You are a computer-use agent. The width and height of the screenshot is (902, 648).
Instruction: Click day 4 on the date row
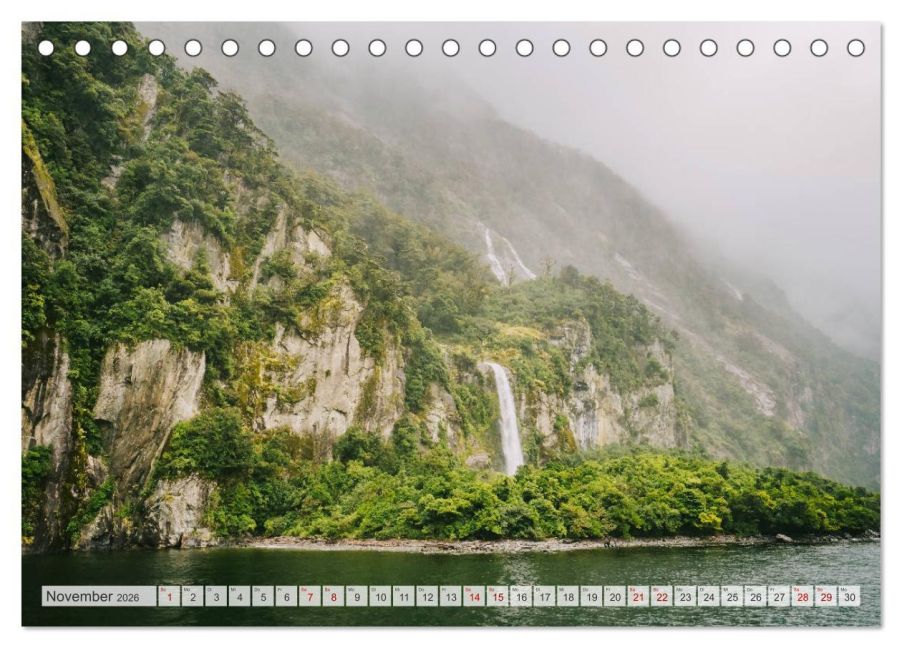239,597
